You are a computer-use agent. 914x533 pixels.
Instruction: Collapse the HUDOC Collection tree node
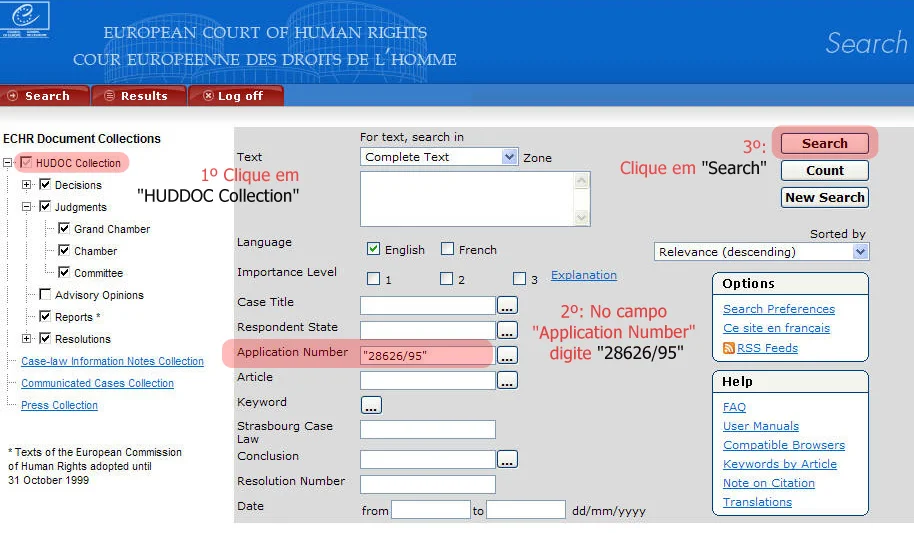coord(8,163)
